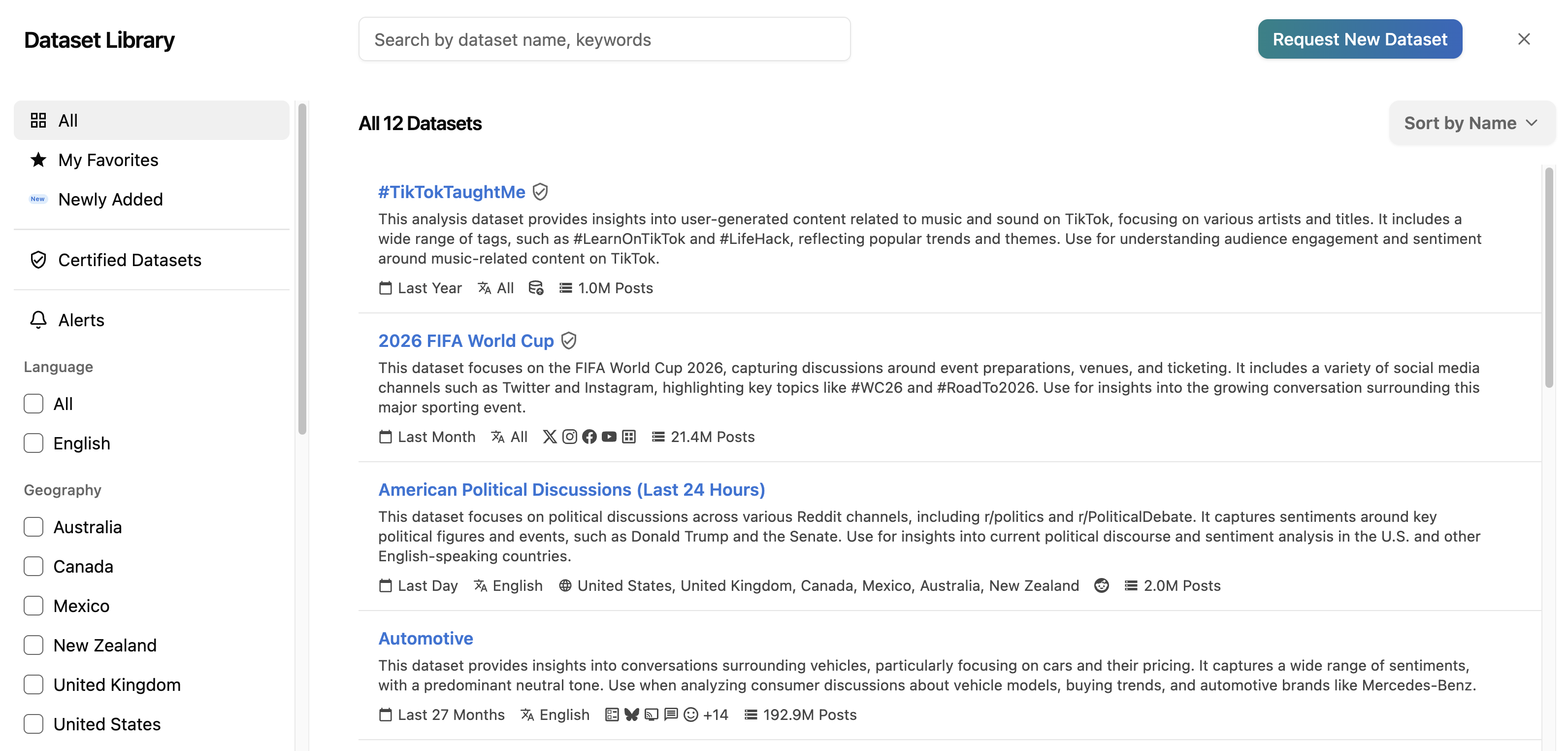Image resolution: width=1568 pixels, height=751 pixels.
Task: Click the database upload icon in #TikTokTaughtMe row
Action: click(x=536, y=288)
